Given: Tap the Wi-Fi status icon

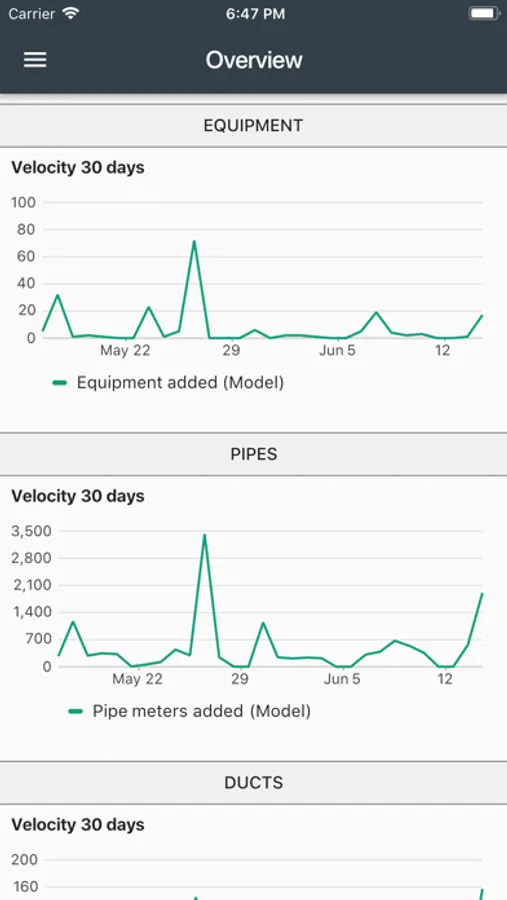Looking at the screenshot, I should coord(71,13).
